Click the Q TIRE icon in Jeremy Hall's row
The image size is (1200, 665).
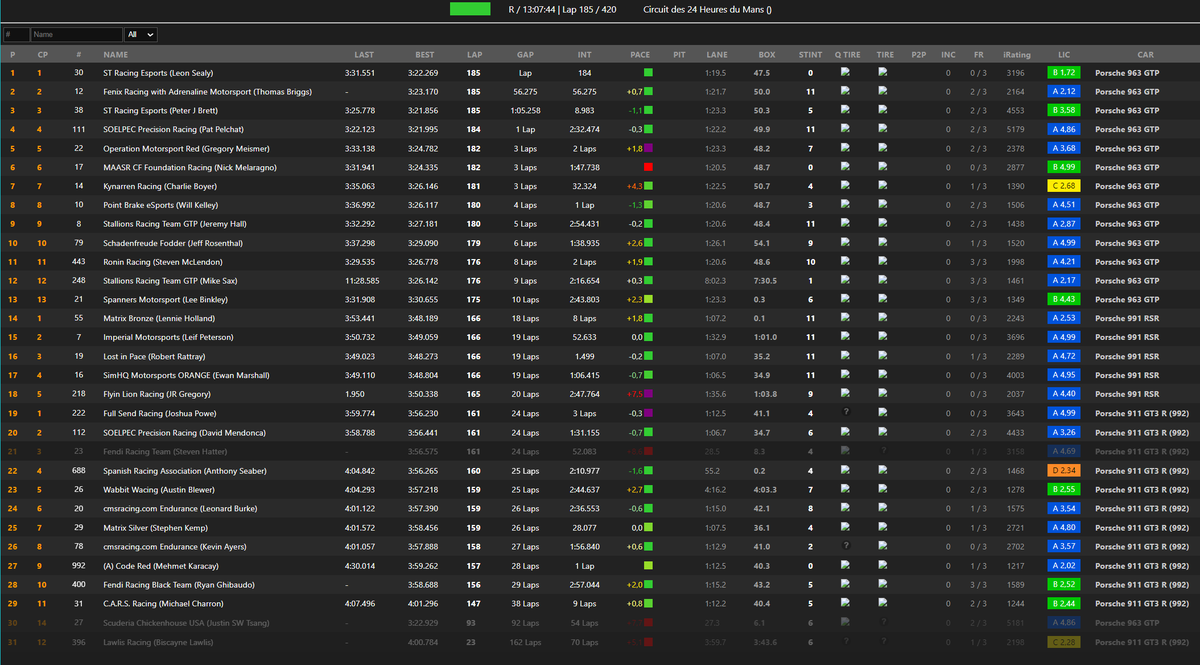click(846, 224)
